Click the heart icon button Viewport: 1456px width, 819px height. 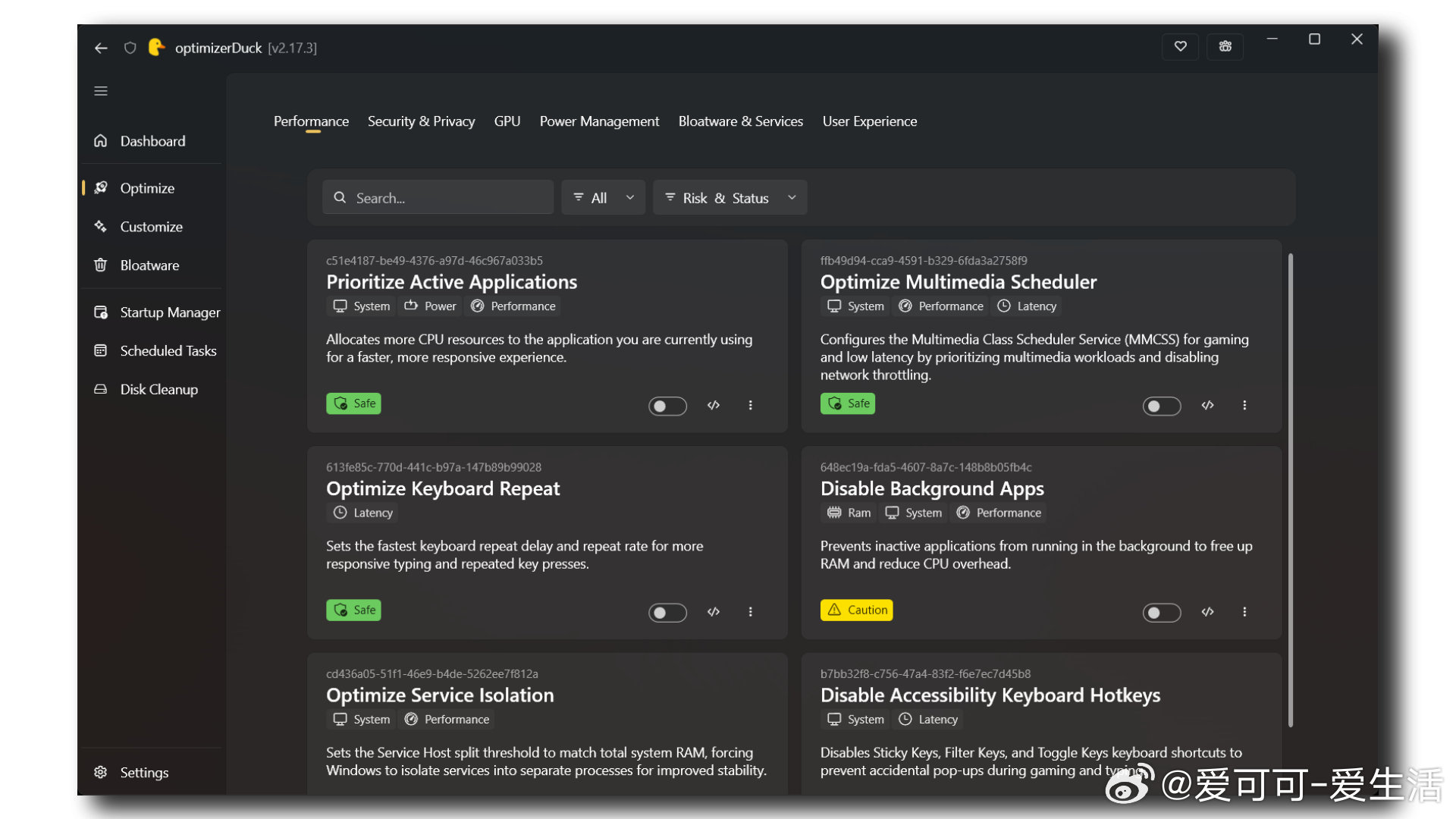1180,46
